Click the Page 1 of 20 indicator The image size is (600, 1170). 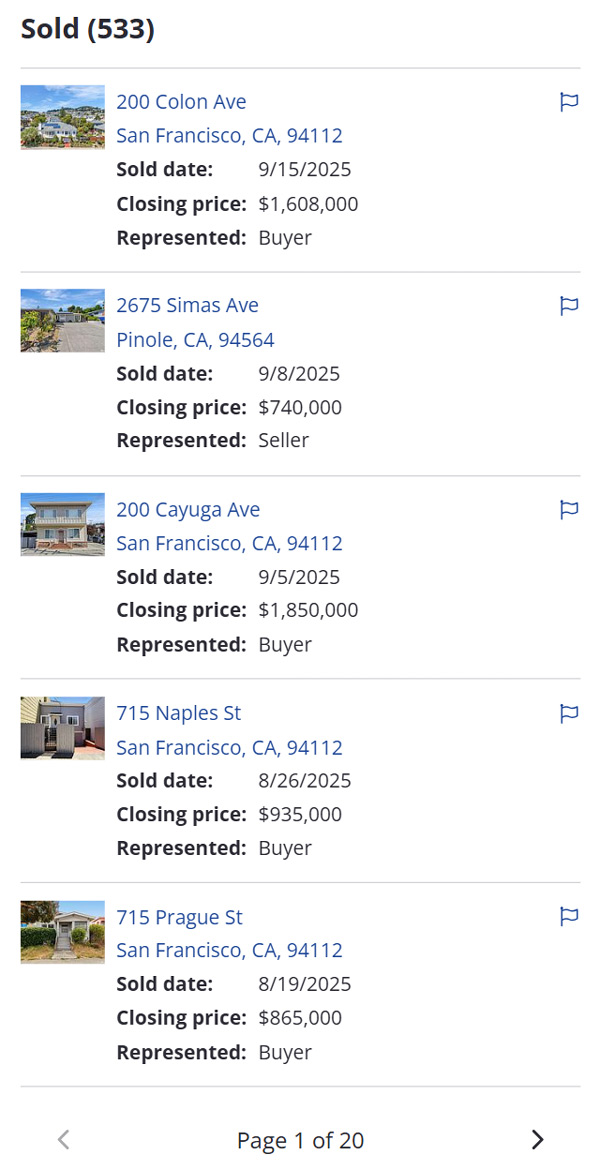point(300,1140)
